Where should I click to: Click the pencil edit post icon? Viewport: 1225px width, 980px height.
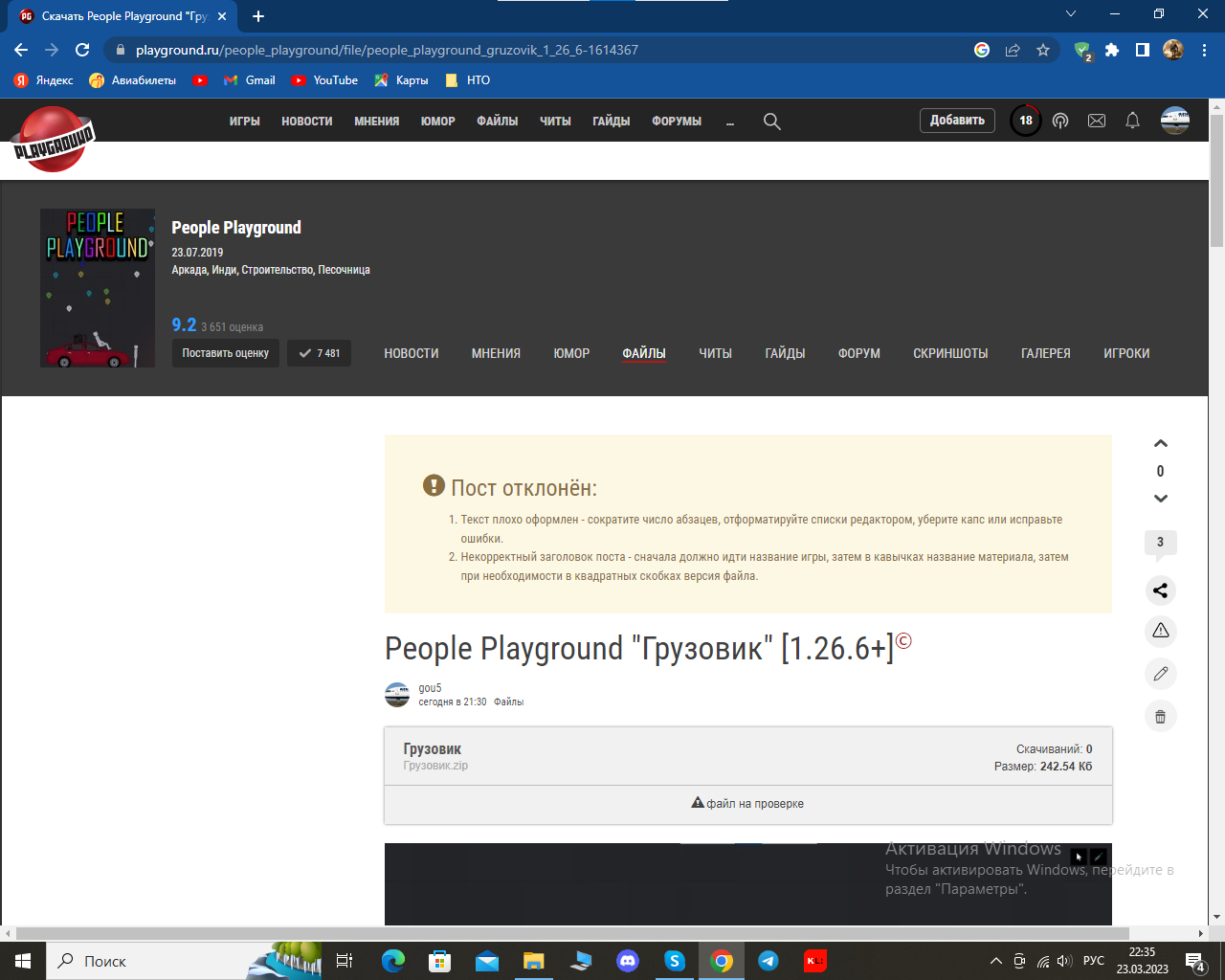point(1160,674)
